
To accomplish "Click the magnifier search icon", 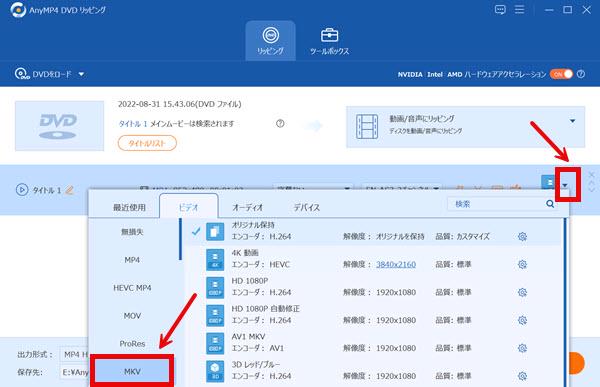I will [550, 204].
